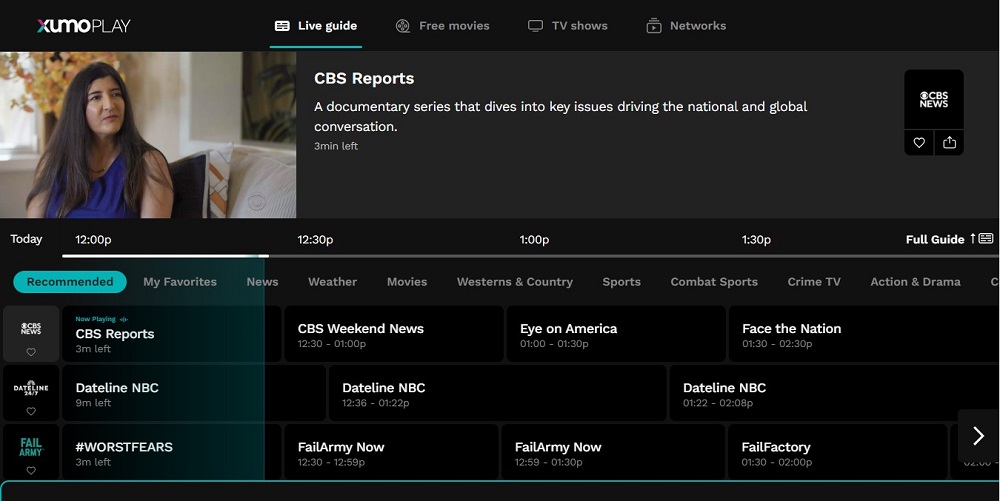Select the Weather category

click(x=332, y=282)
